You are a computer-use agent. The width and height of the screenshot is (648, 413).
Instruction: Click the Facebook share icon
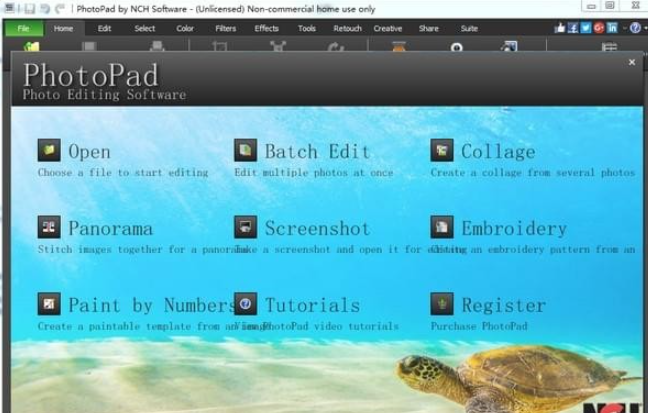pyautogui.click(x=573, y=28)
